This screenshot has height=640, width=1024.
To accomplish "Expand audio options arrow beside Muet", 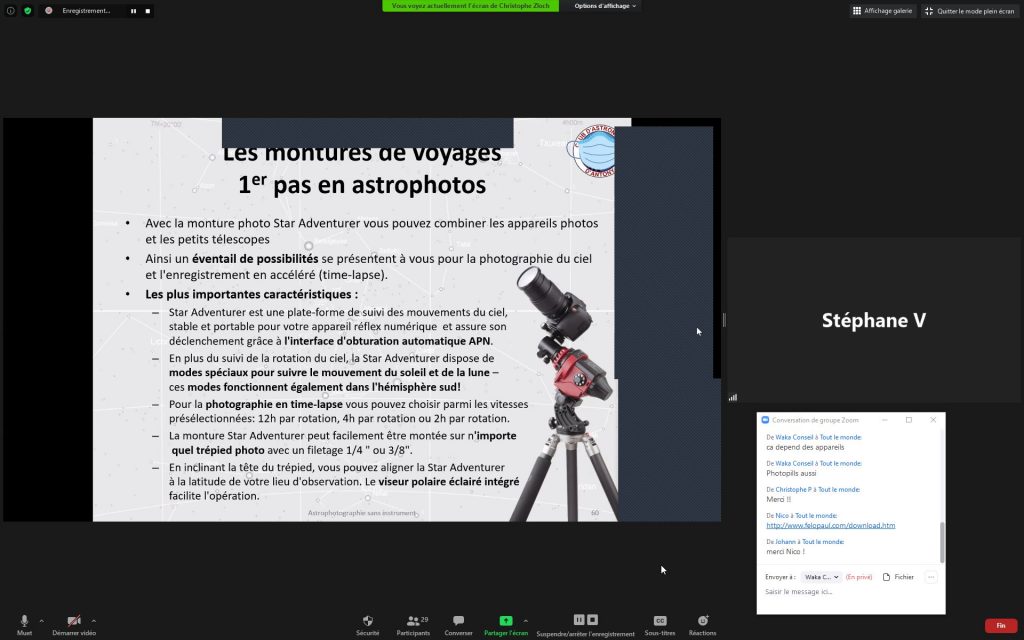I will 42,620.
